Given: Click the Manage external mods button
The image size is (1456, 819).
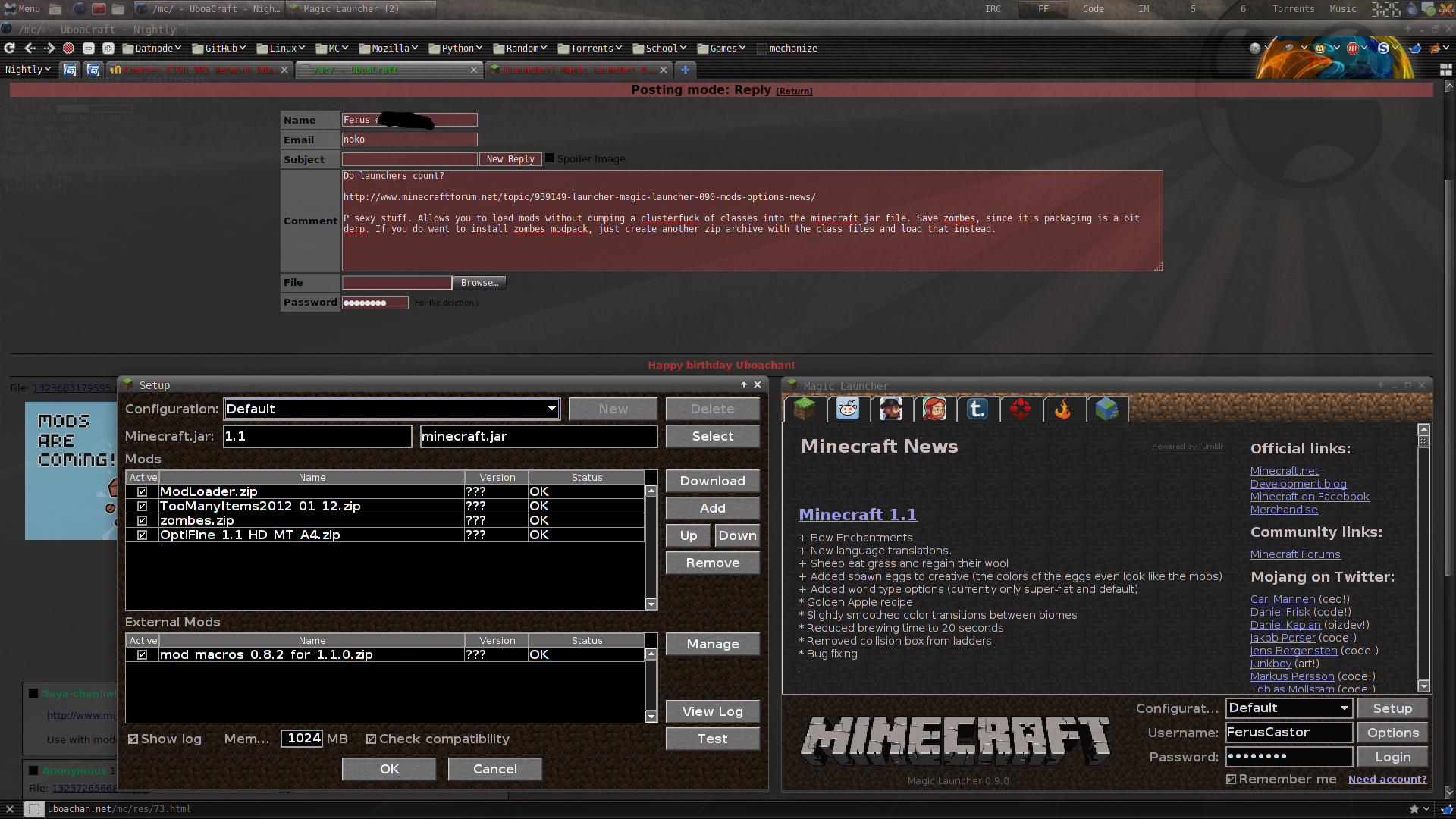Looking at the screenshot, I should point(712,644).
